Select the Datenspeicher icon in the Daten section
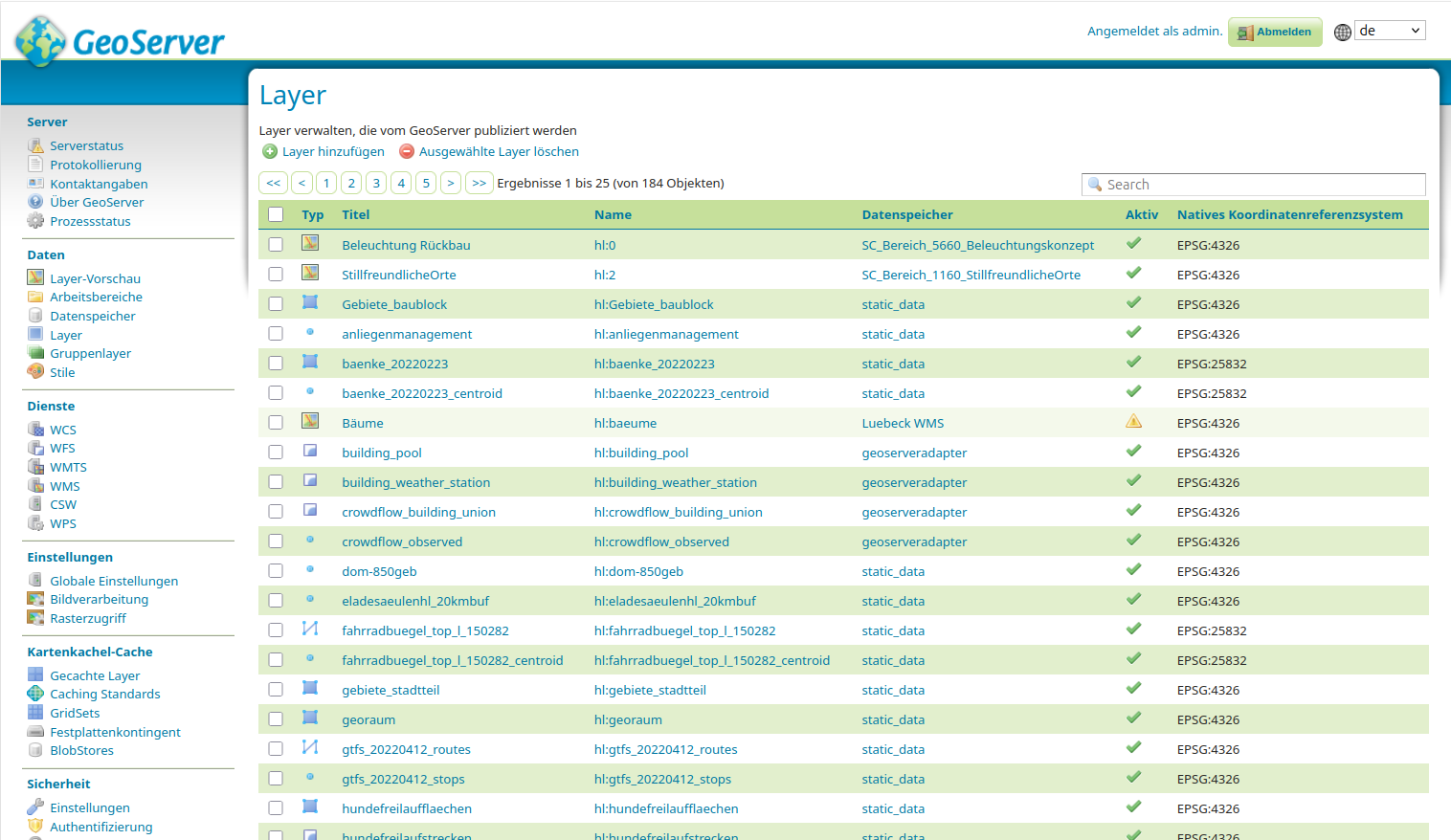The height and width of the screenshot is (840, 1451). pyautogui.click(x=34, y=316)
